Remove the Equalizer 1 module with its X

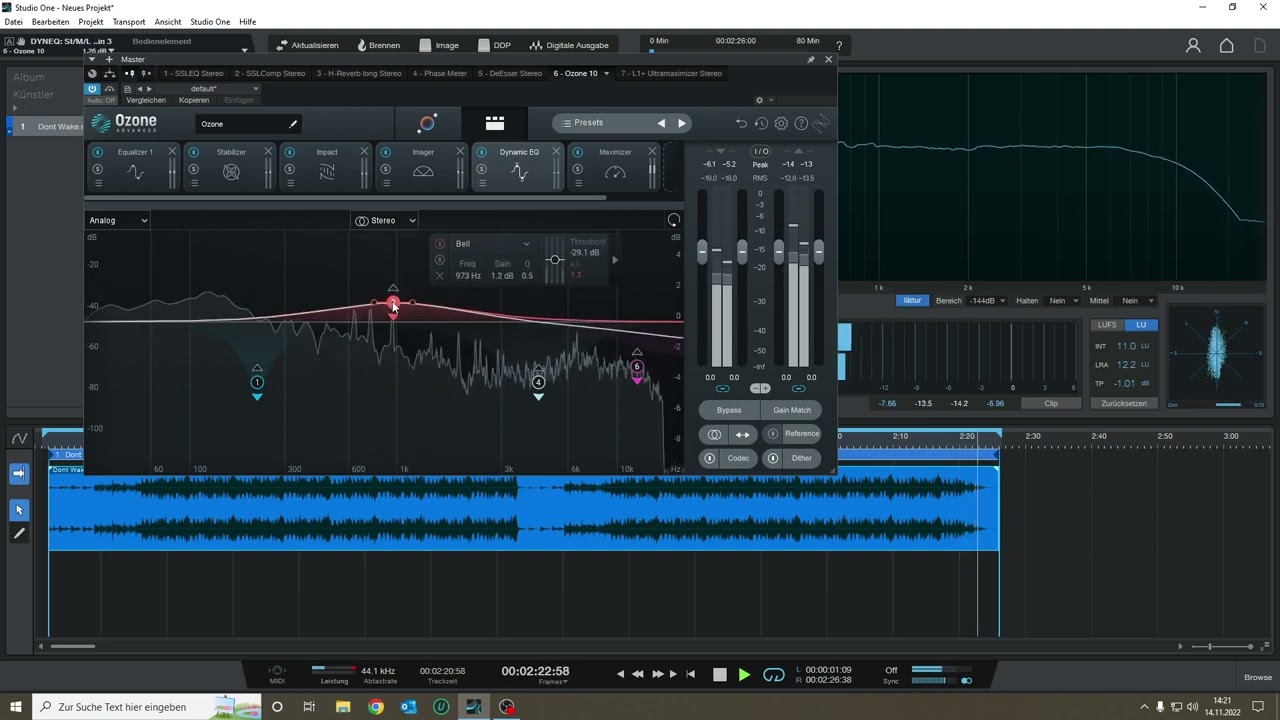coord(172,152)
